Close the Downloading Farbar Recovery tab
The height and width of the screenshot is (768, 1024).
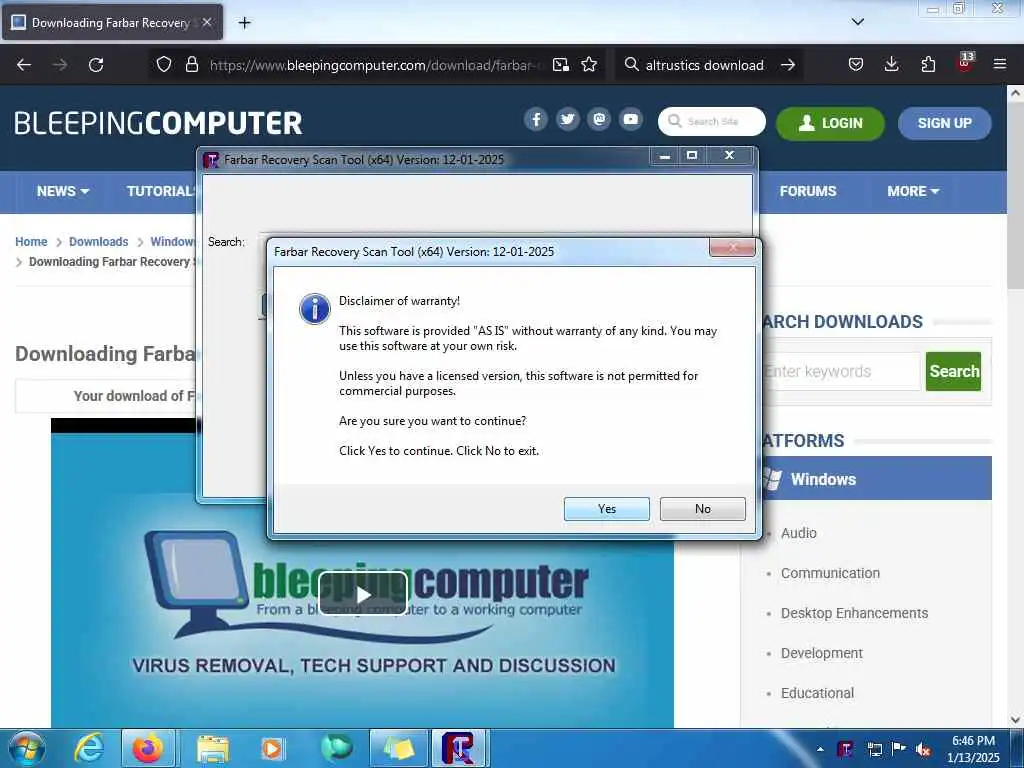pos(207,22)
